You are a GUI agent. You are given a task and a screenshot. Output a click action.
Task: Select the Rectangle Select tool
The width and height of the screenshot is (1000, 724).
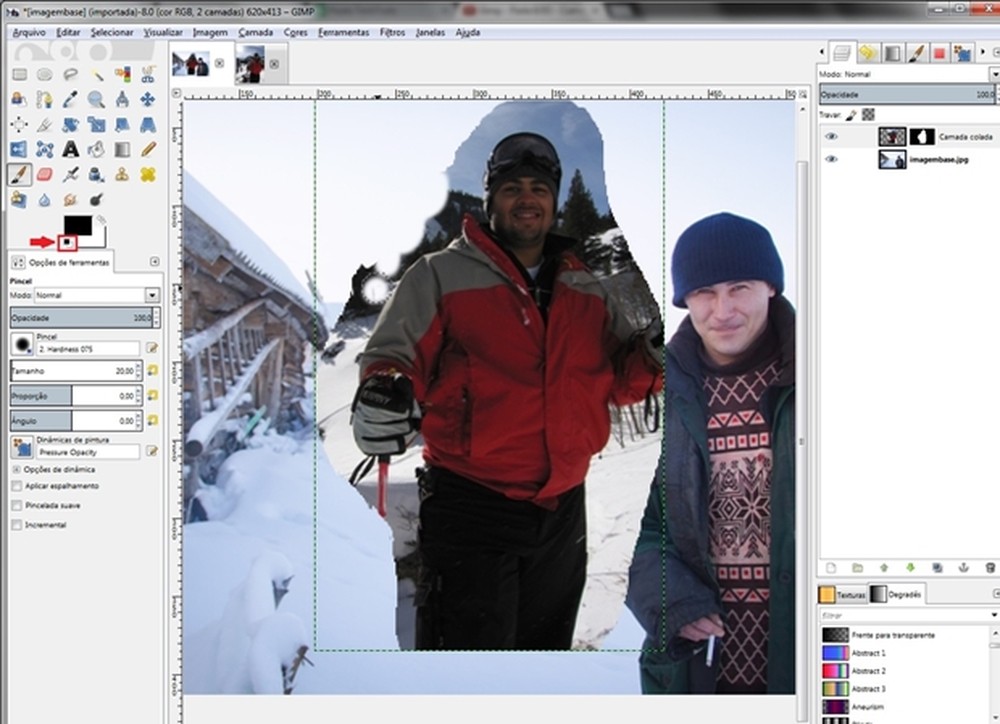point(20,76)
